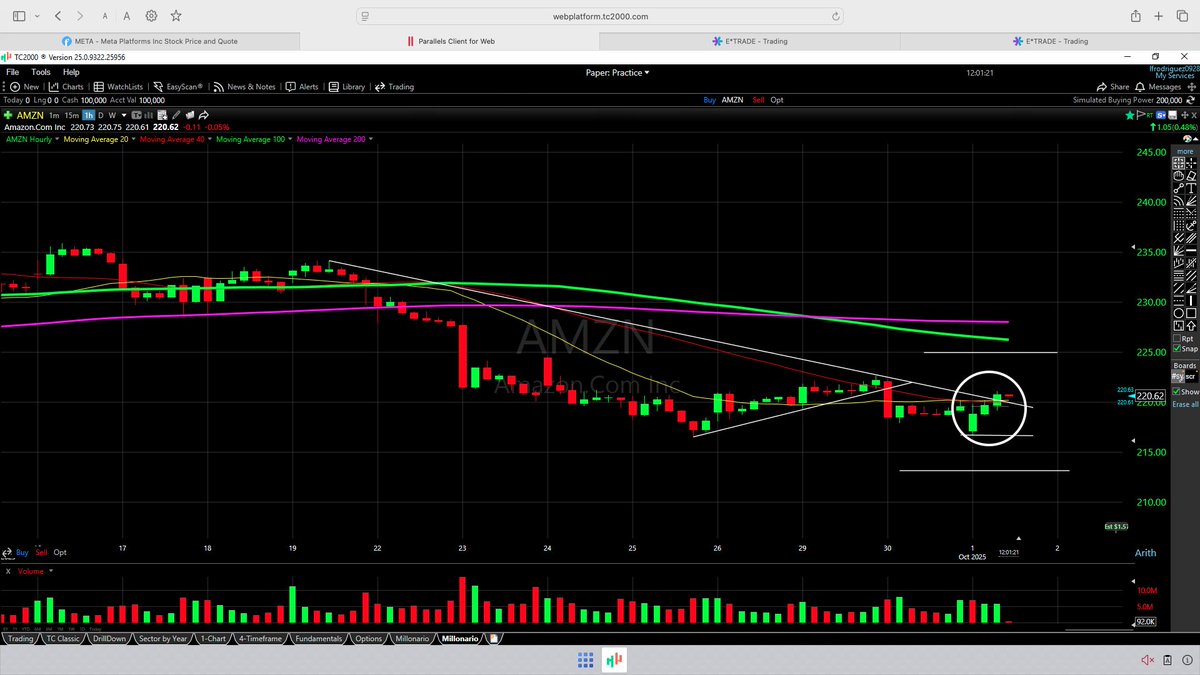Viewport: 1200px width, 675px height.
Task: Select the text T drawing tool
Action: tap(1191, 188)
